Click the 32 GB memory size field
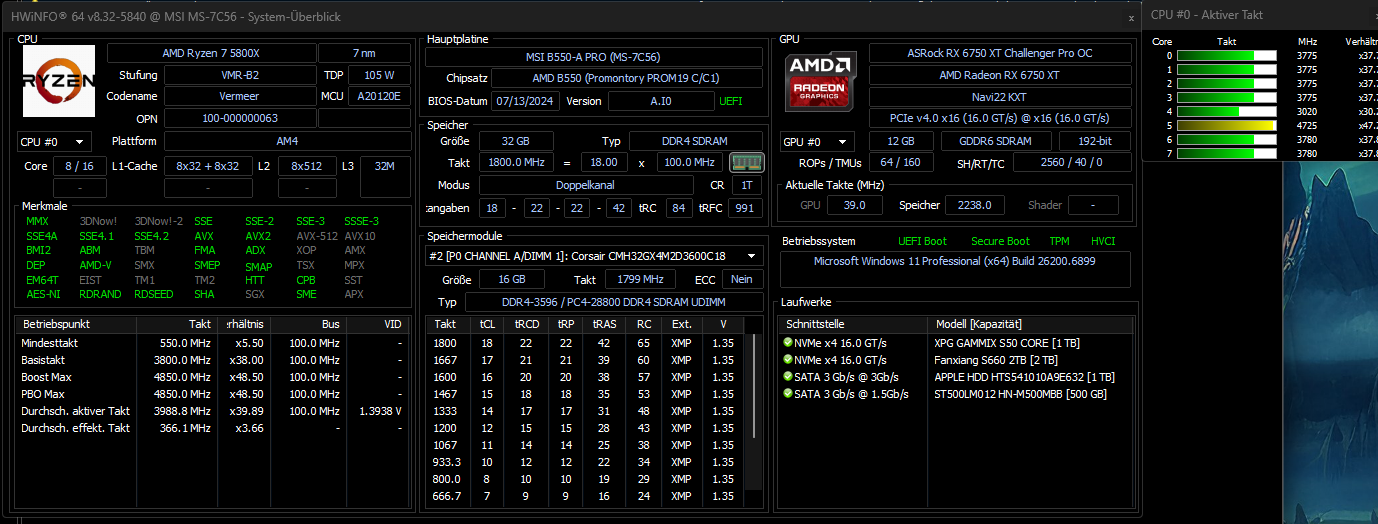The width and height of the screenshot is (1378, 524). [x=516, y=141]
